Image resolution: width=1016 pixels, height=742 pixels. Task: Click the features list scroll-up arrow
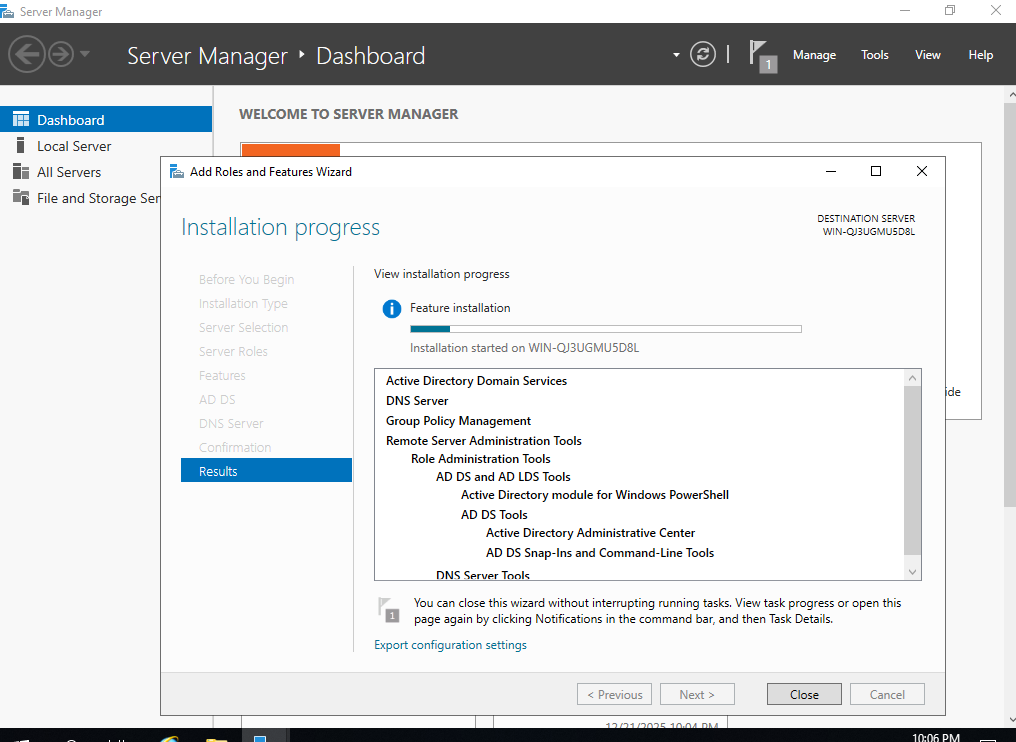tap(912, 378)
